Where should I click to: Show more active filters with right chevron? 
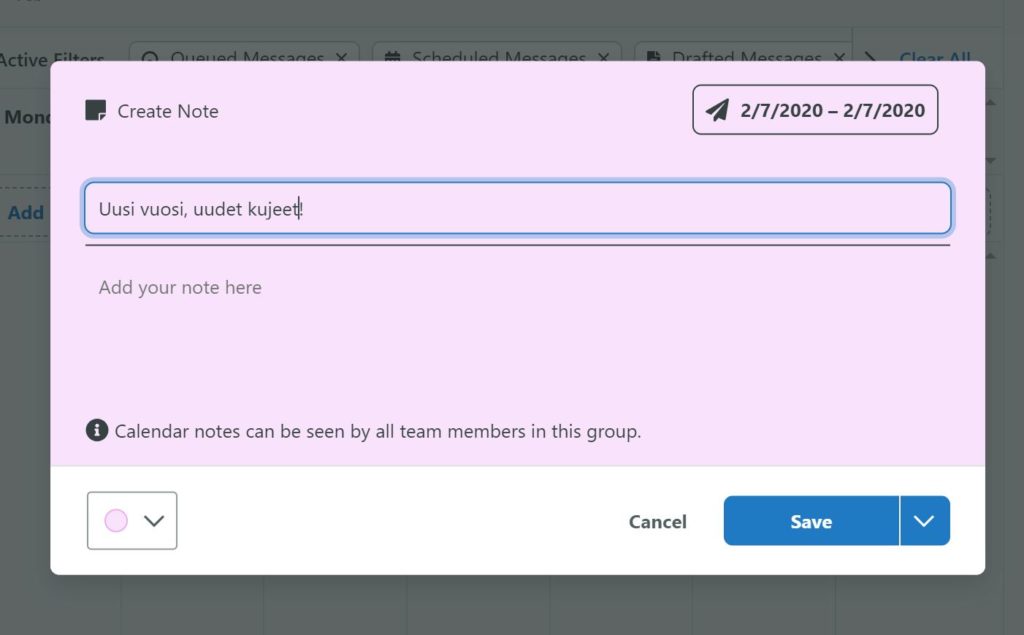(870, 57)
